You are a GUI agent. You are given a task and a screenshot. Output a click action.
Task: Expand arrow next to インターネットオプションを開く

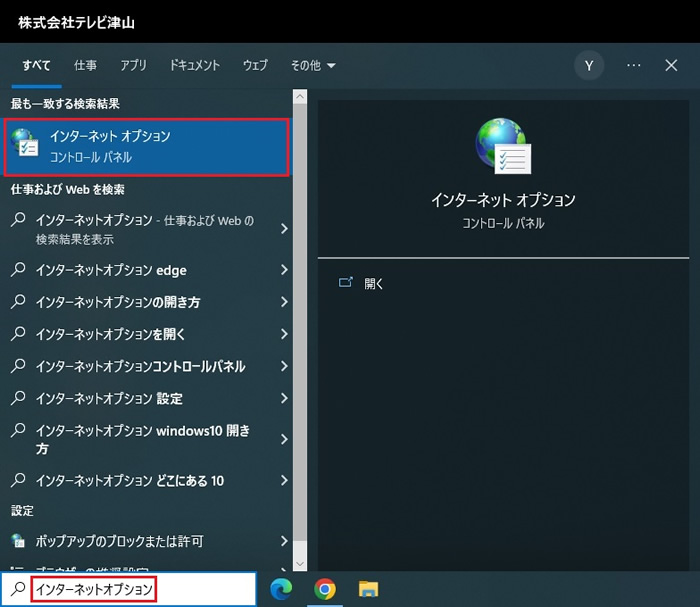tap(284, 334)
